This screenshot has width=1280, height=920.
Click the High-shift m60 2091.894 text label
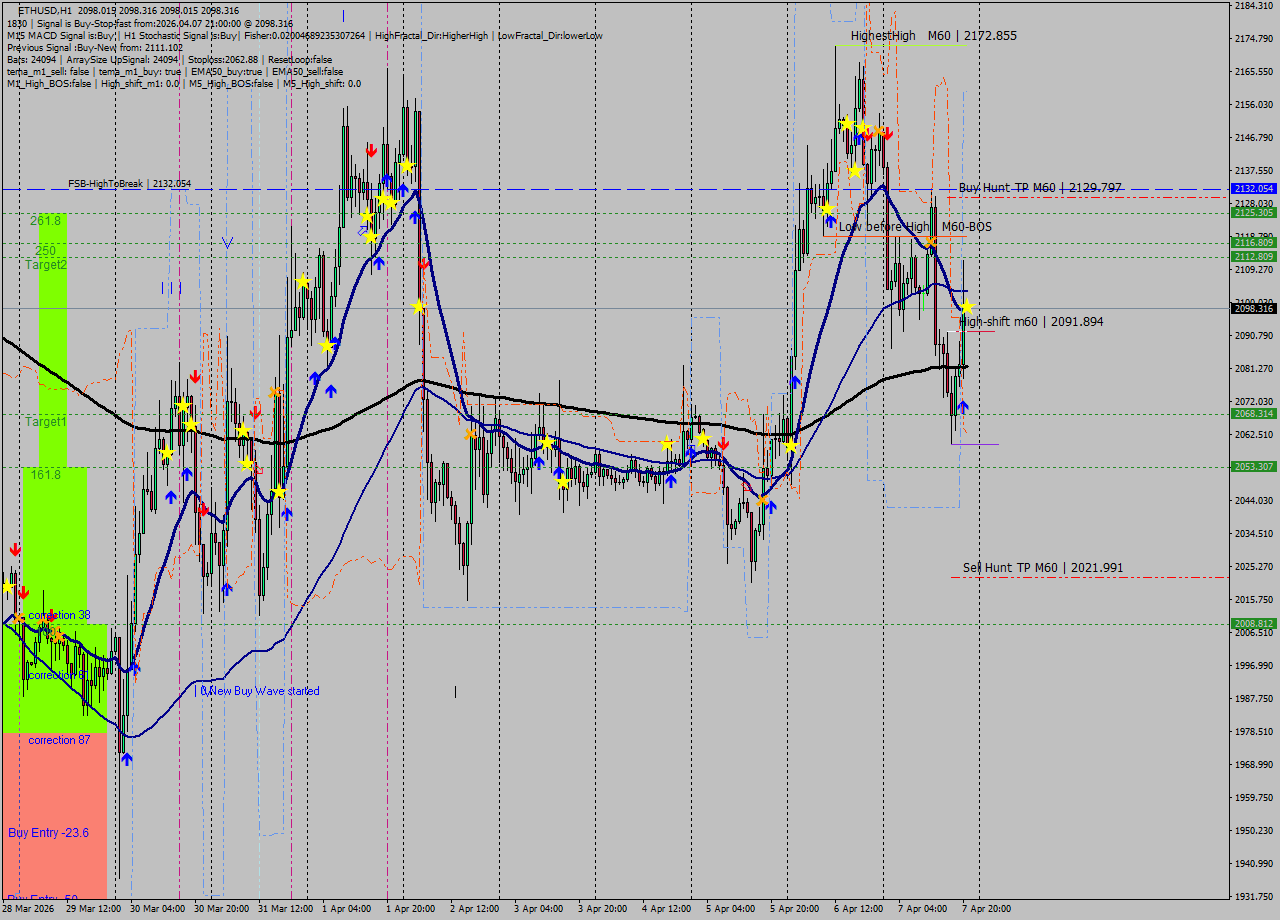1030,321
